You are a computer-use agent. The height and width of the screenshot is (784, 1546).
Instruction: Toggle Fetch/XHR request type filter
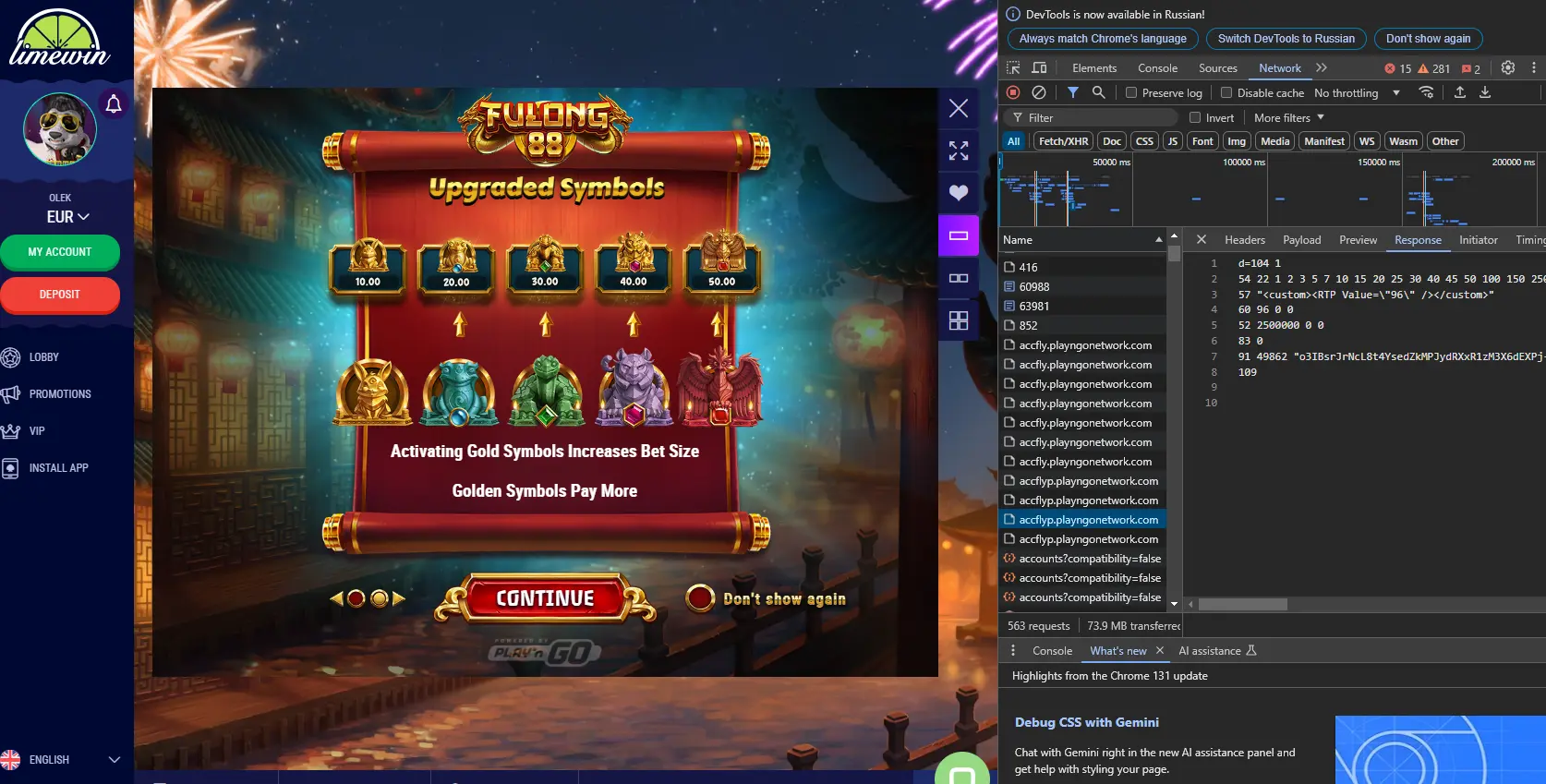(x=1063, y=141)
